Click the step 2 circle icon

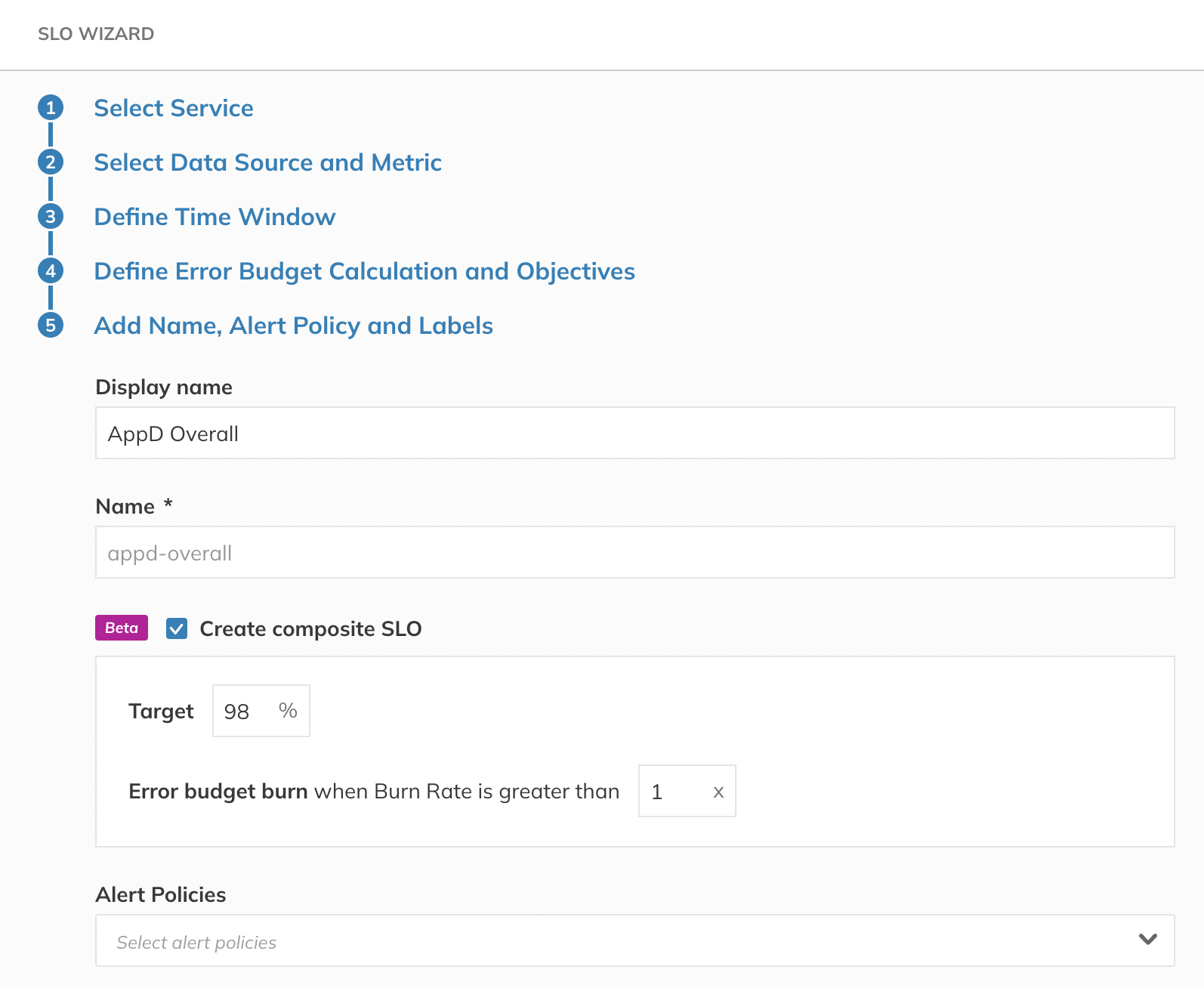(x=51, y=162)
